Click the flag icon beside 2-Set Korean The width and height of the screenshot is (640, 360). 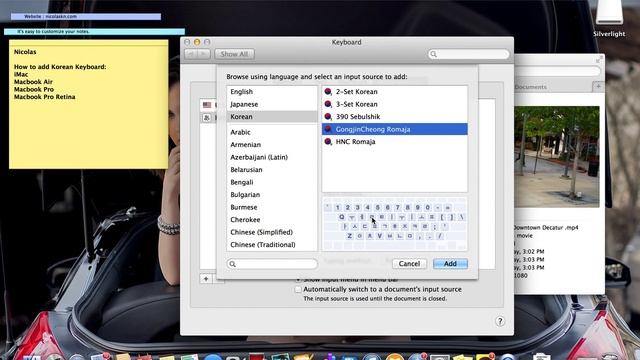pyautogui.click(x=328, y=92)
